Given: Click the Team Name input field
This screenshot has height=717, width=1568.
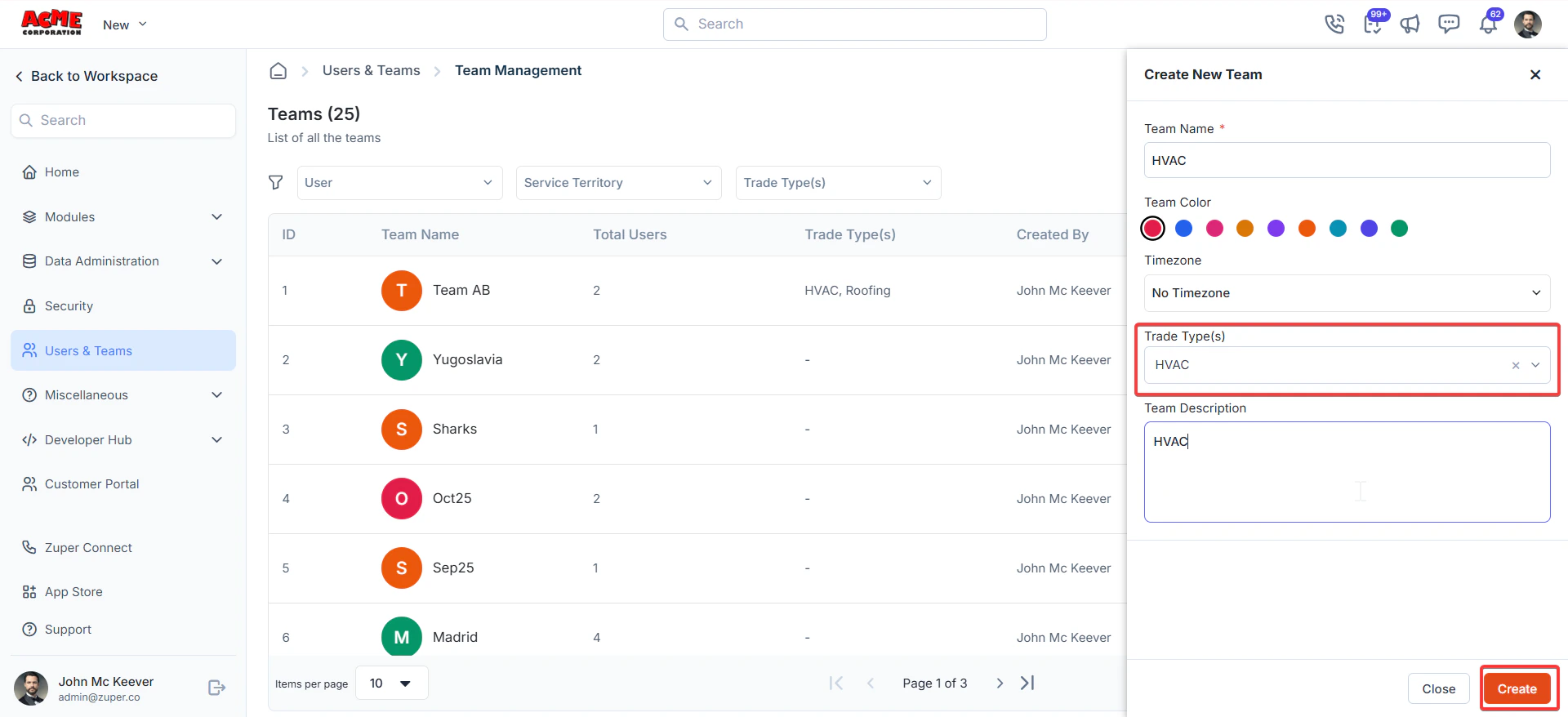Looking at the screenshot, I should tap(1347, 160).
